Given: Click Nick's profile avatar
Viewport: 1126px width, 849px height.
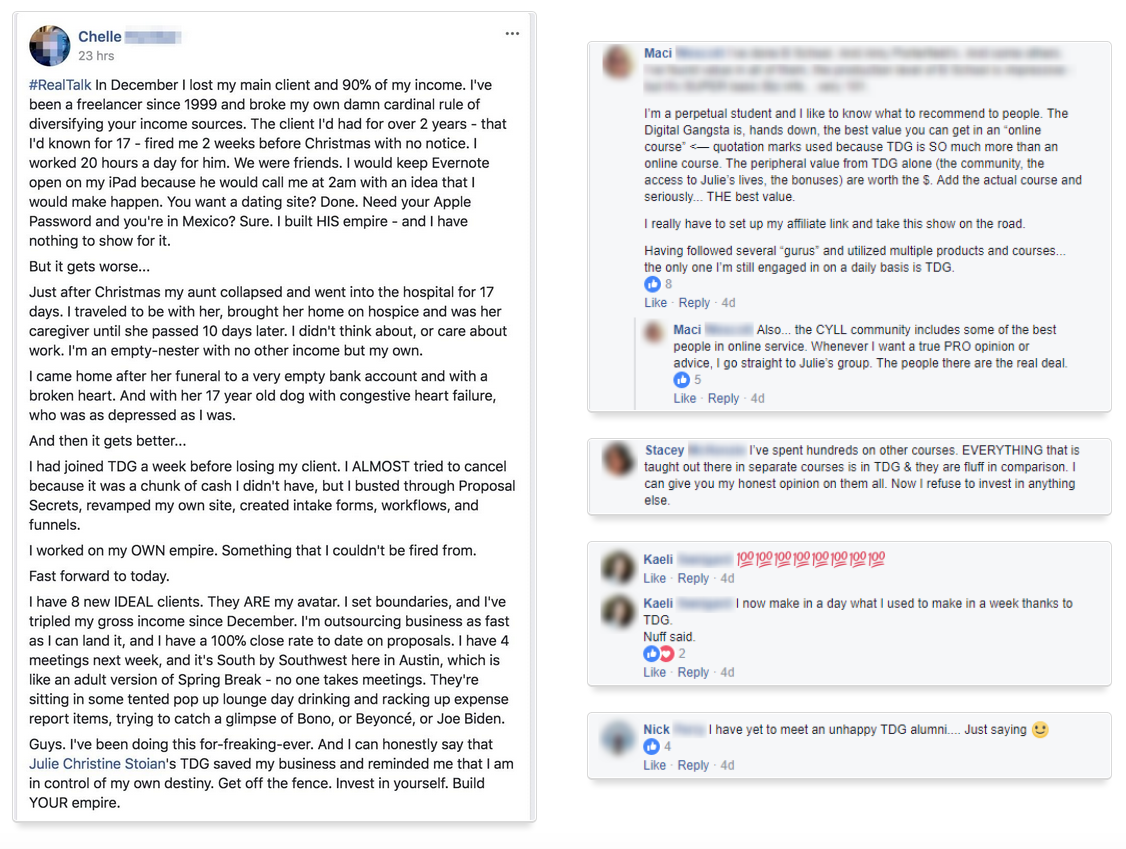Looking at the screenshot, I should [x=618, y=738].
